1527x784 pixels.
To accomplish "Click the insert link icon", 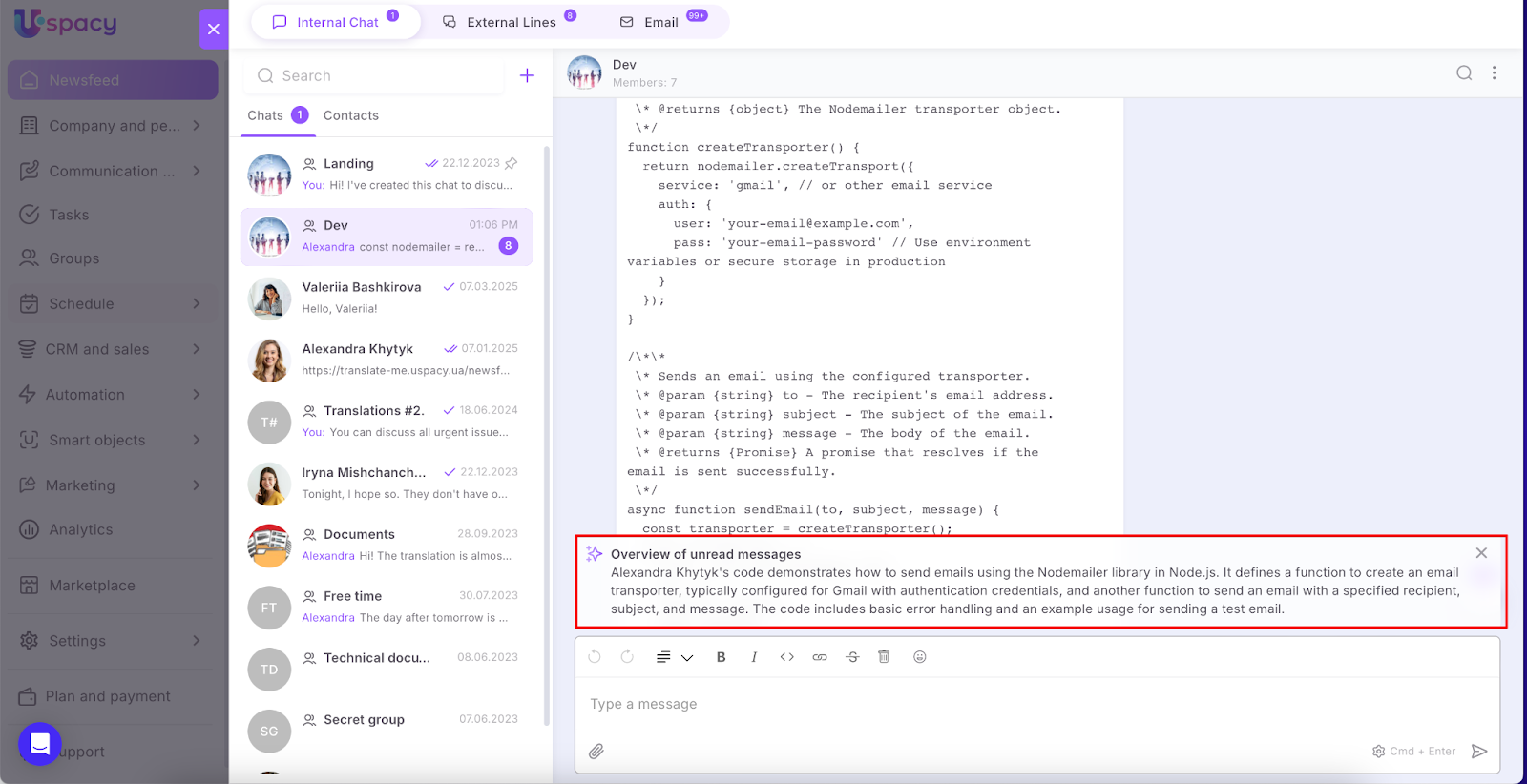I will pyautogui.click(x=820, y=657).
